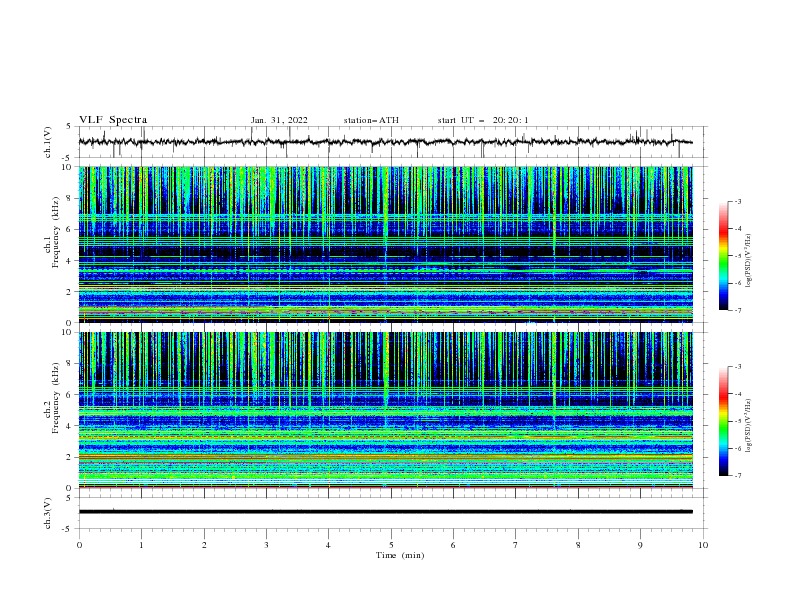Click time axis tick label "1"
The image size is (792, 612).
point(141,545)
